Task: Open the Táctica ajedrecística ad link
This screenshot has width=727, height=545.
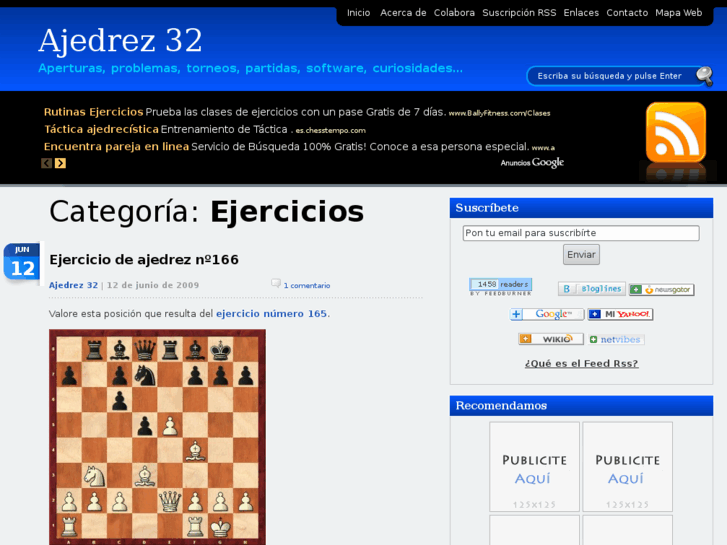Action: coord(101,129)
